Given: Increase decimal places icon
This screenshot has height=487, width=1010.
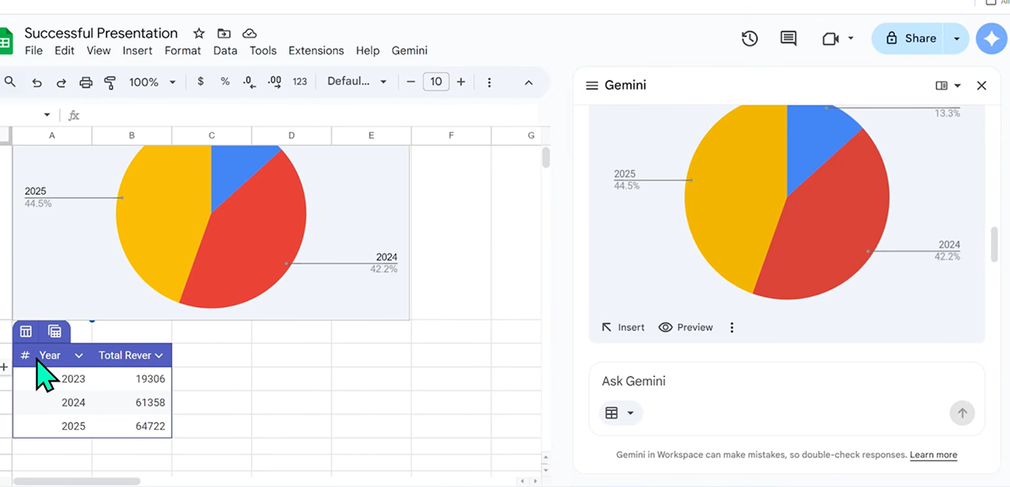Looking at the screenshot, I should [x=274, y=82].
